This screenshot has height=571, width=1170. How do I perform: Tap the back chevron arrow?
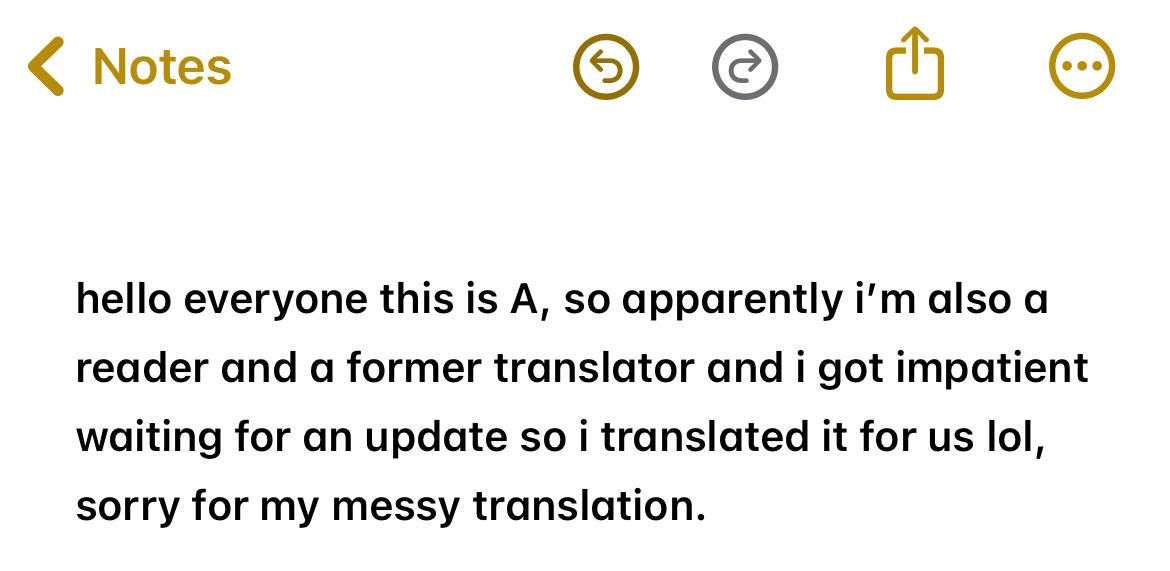(x=46, y=66)
